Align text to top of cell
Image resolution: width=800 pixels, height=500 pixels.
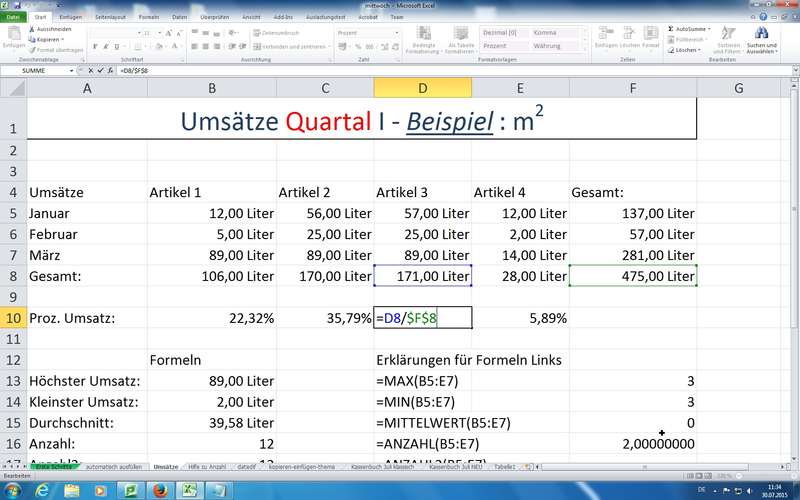(x=194, y=33)
